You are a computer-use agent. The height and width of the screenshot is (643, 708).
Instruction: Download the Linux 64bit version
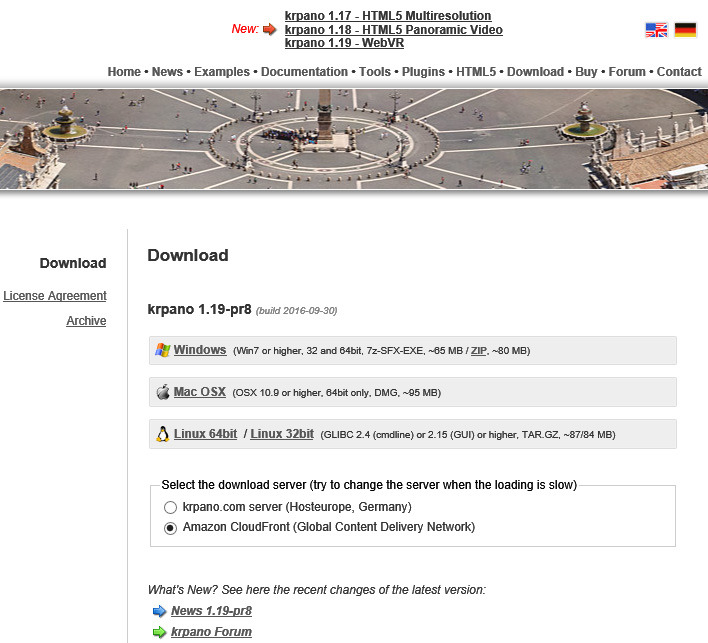(205, 434)
